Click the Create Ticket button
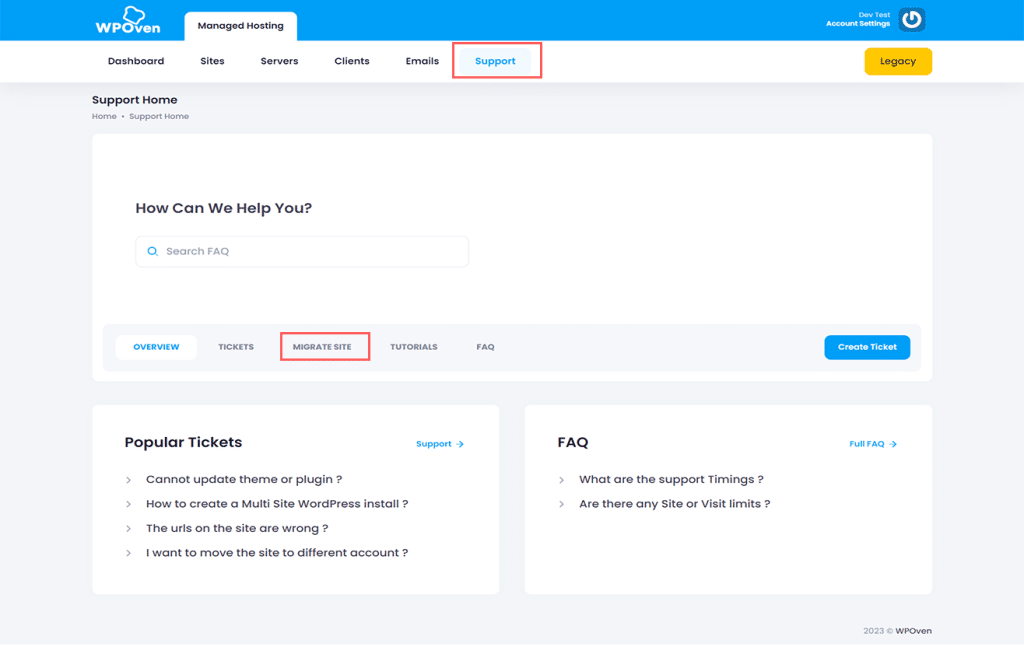This screenshot has height=647, width=1024. [x=867, y=346]
